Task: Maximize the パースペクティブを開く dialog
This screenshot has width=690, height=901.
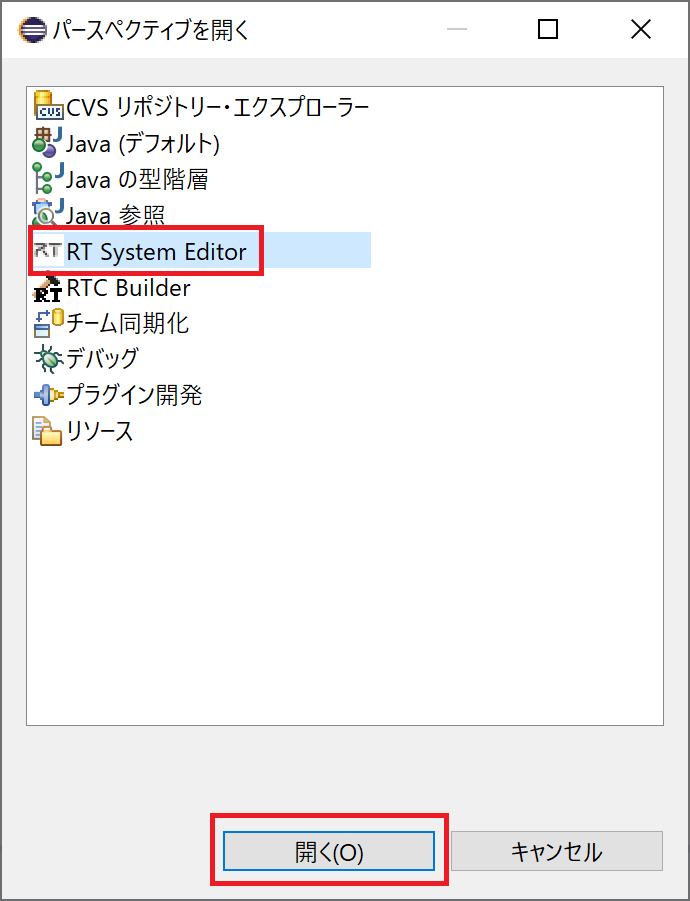Action: point(548,29)
